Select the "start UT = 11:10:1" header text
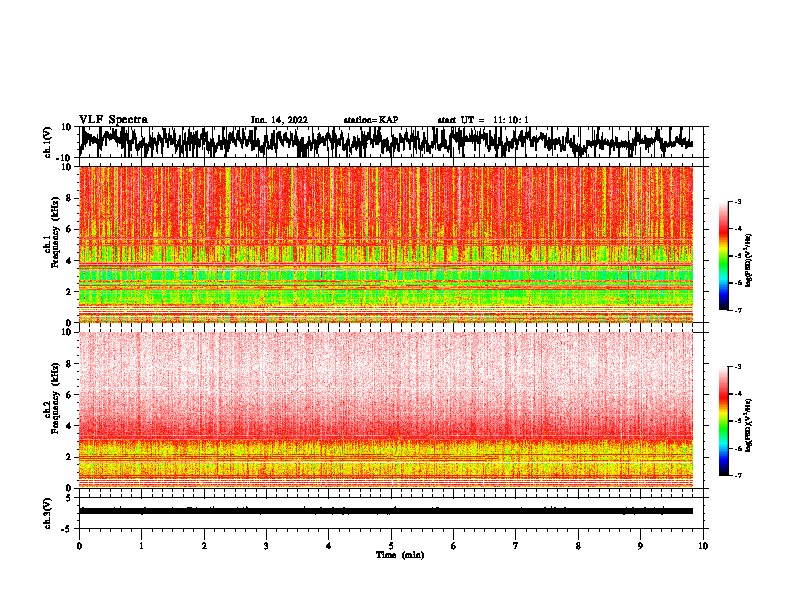Image resolution: width=792 pixels, height=612 pixels. (x=483, y=120)
